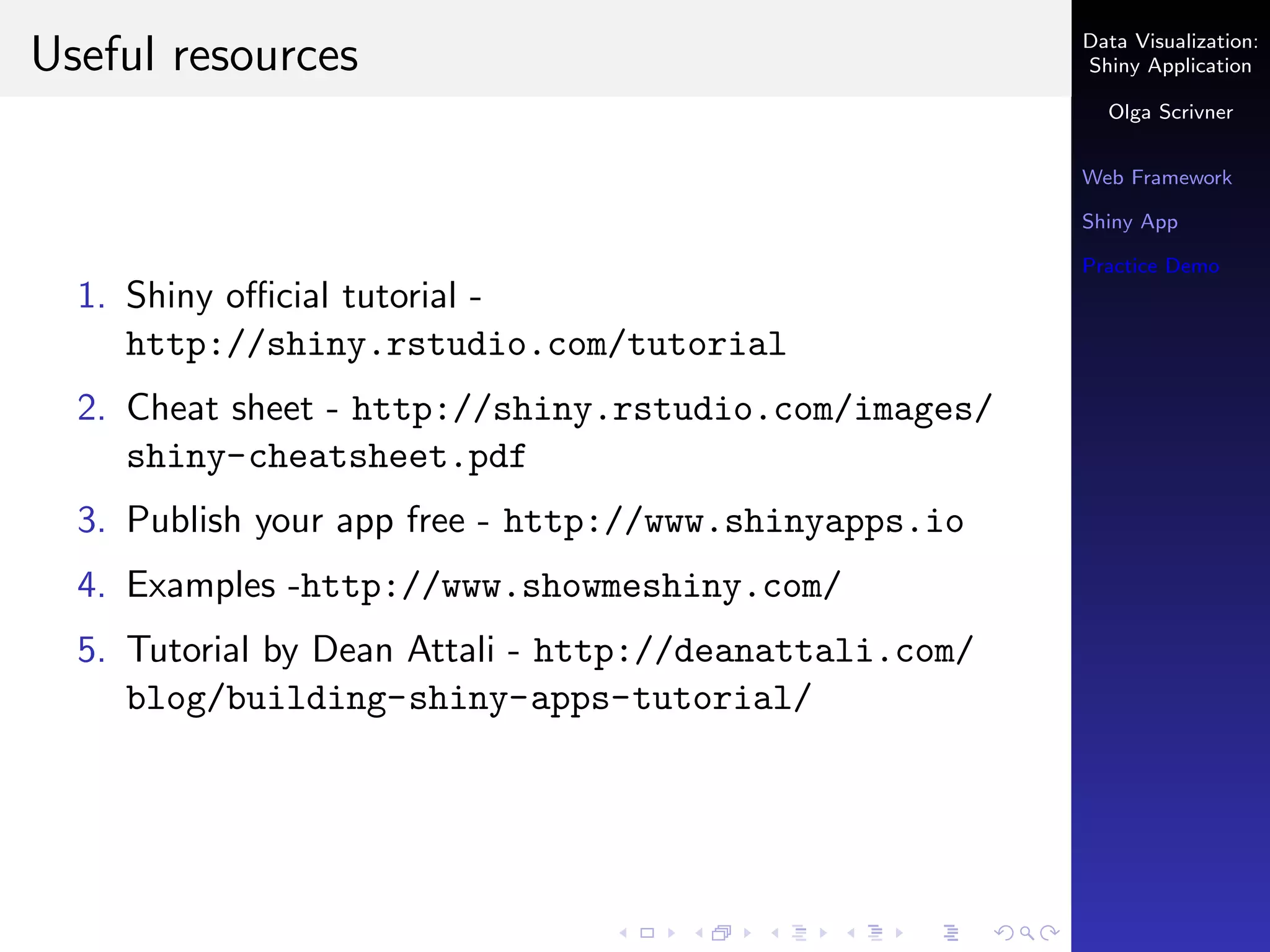
Task: Click the subsection navigation icon
Action: (799, 933)
